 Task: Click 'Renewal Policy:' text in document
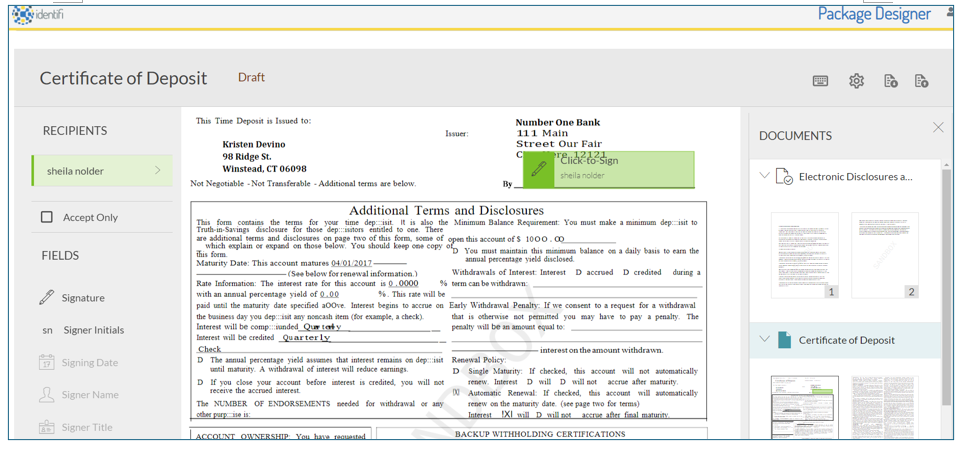tap(479, 360)
